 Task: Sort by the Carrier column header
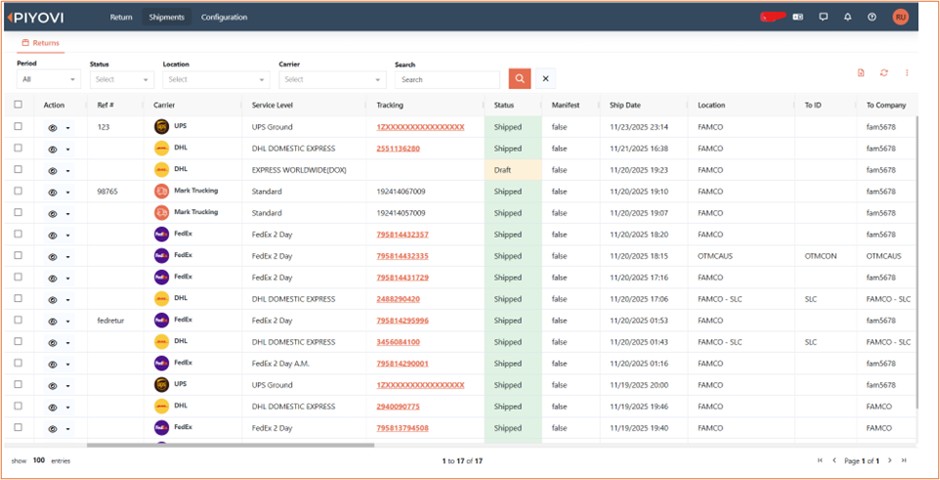164,105
